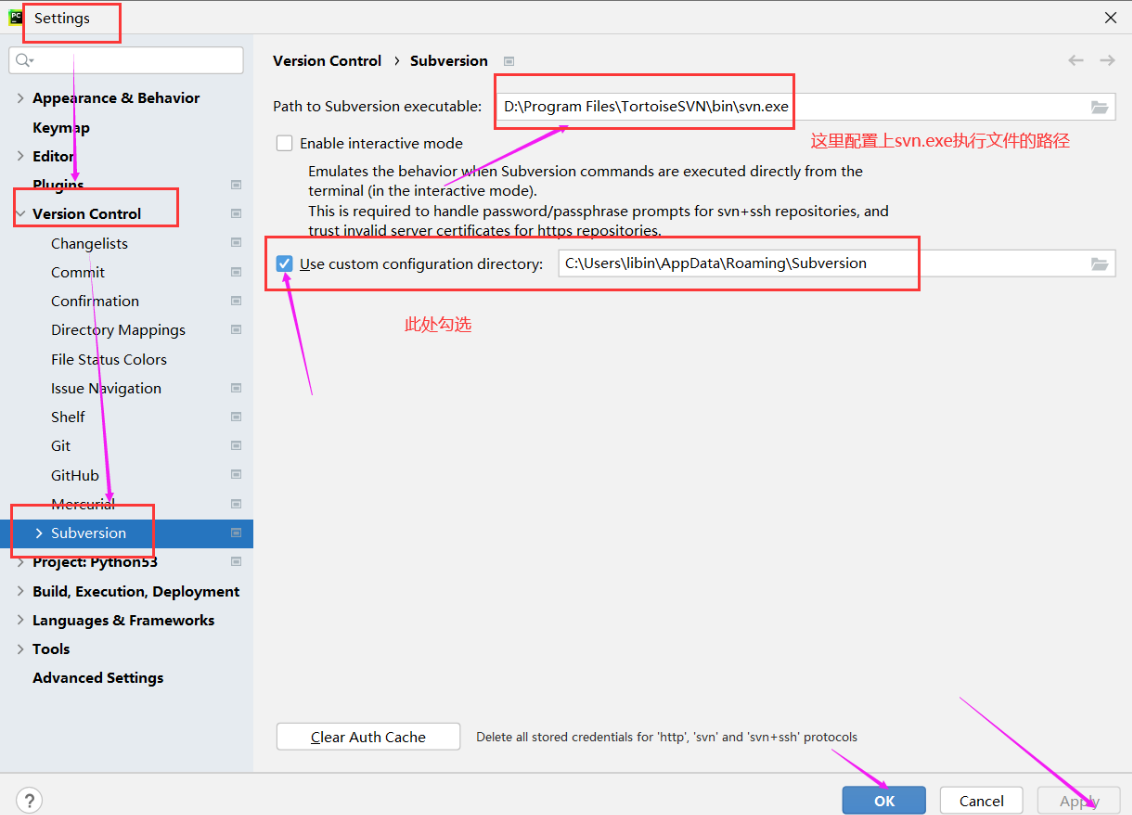This screenshot has height=815, width=1132.
Task: Collapse the Version Control section
Action: pyautogui.click(x=21, y=214)
